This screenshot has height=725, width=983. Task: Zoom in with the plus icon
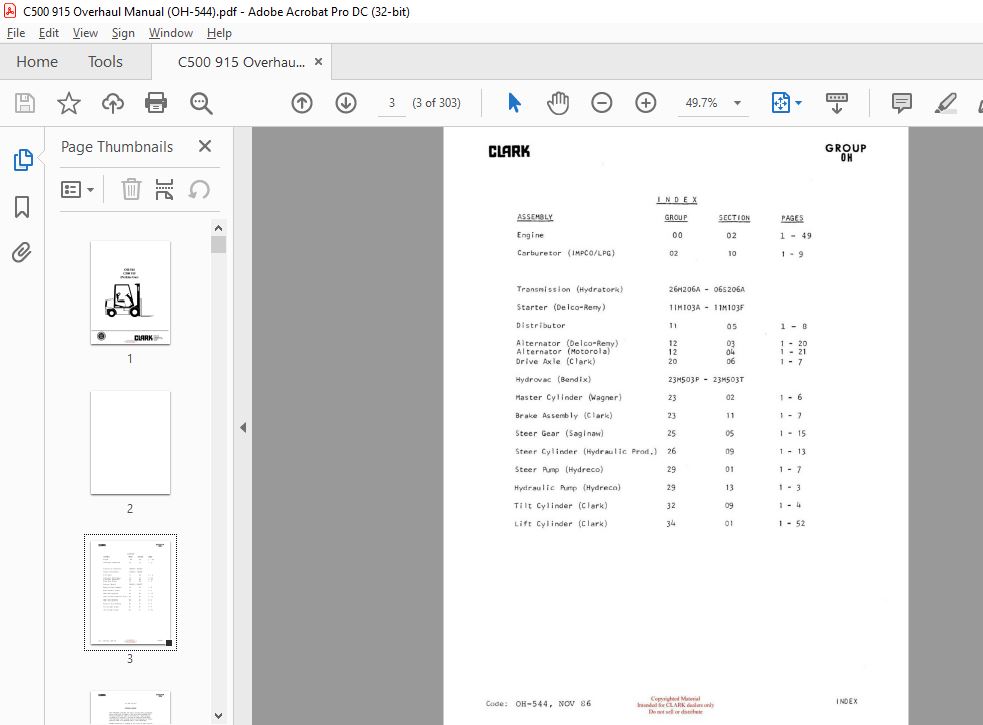645,103
